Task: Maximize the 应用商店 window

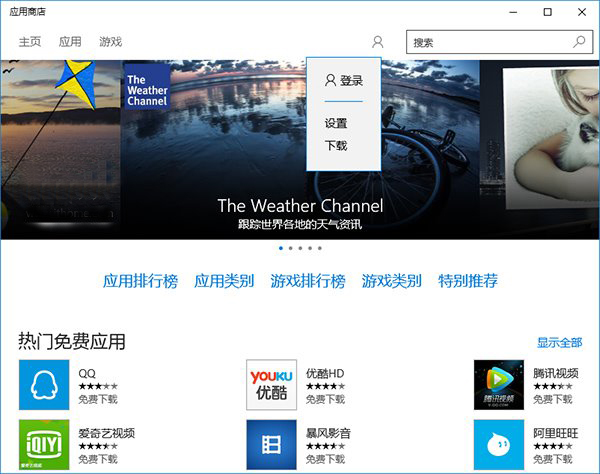Action: pyautogui.click(x=548, y=12)
